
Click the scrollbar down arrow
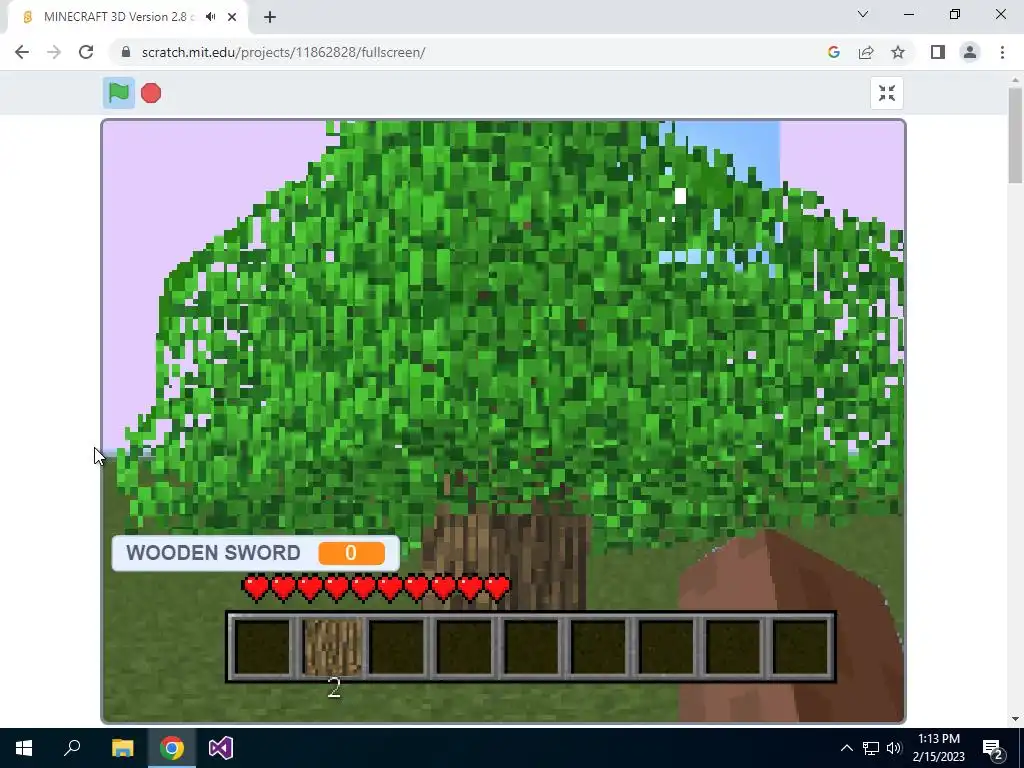pyautogui.click(x=1015, y=719)
